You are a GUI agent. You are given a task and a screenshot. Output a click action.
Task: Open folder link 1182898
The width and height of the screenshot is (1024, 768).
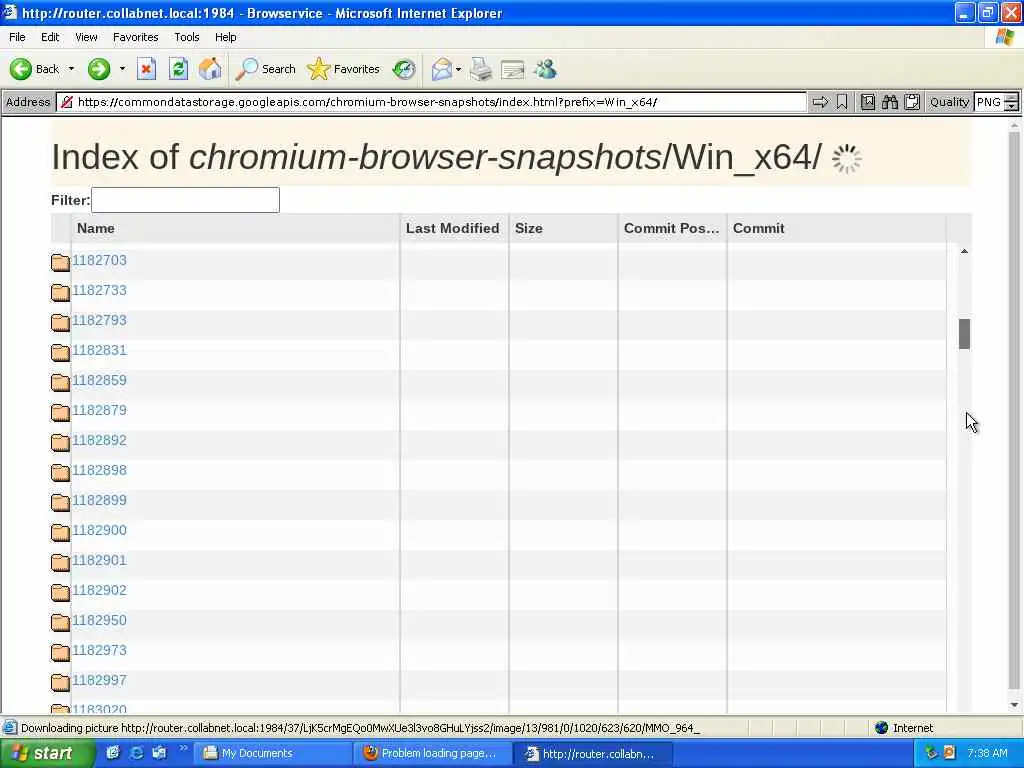99,470
